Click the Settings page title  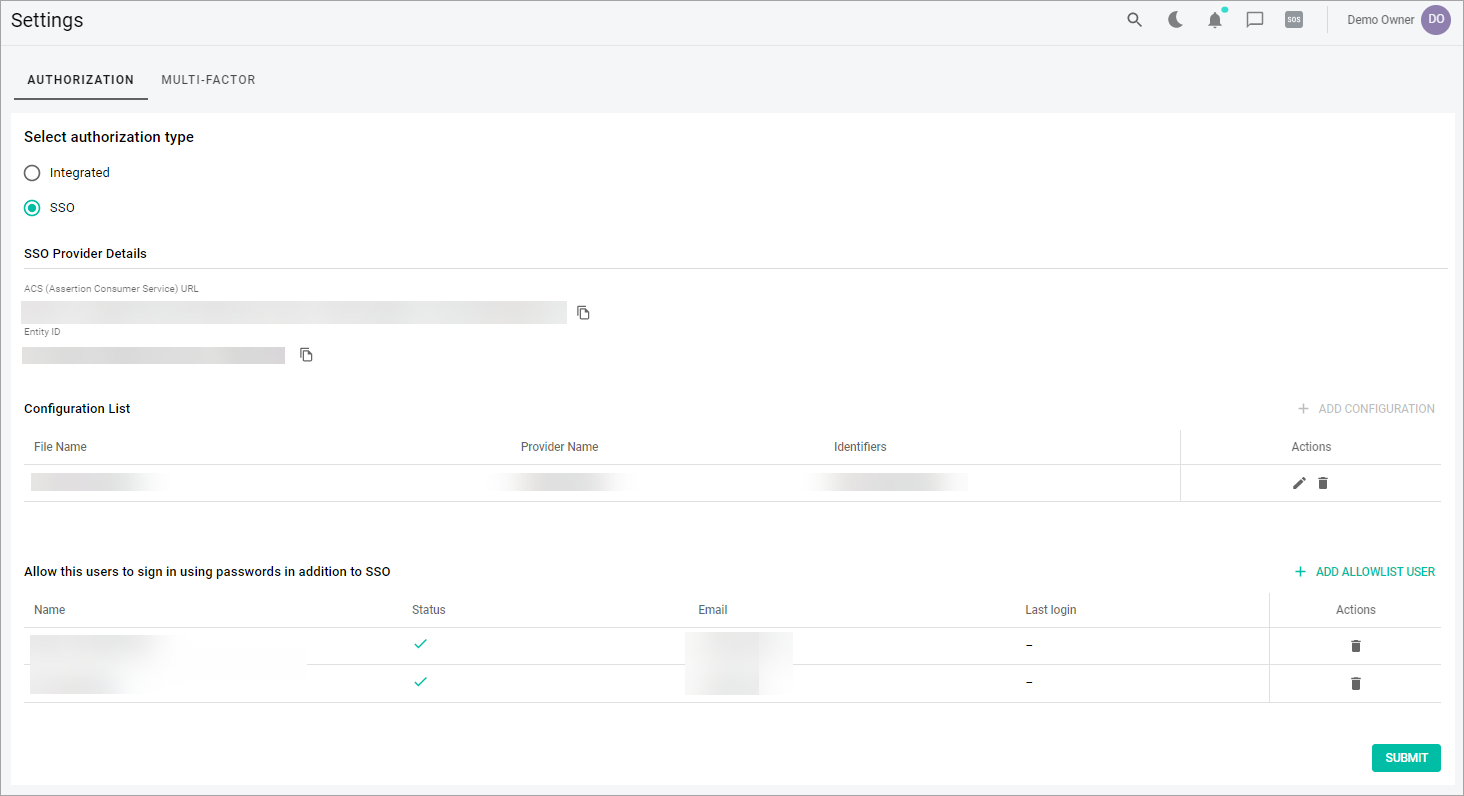(x=47, y=20)
